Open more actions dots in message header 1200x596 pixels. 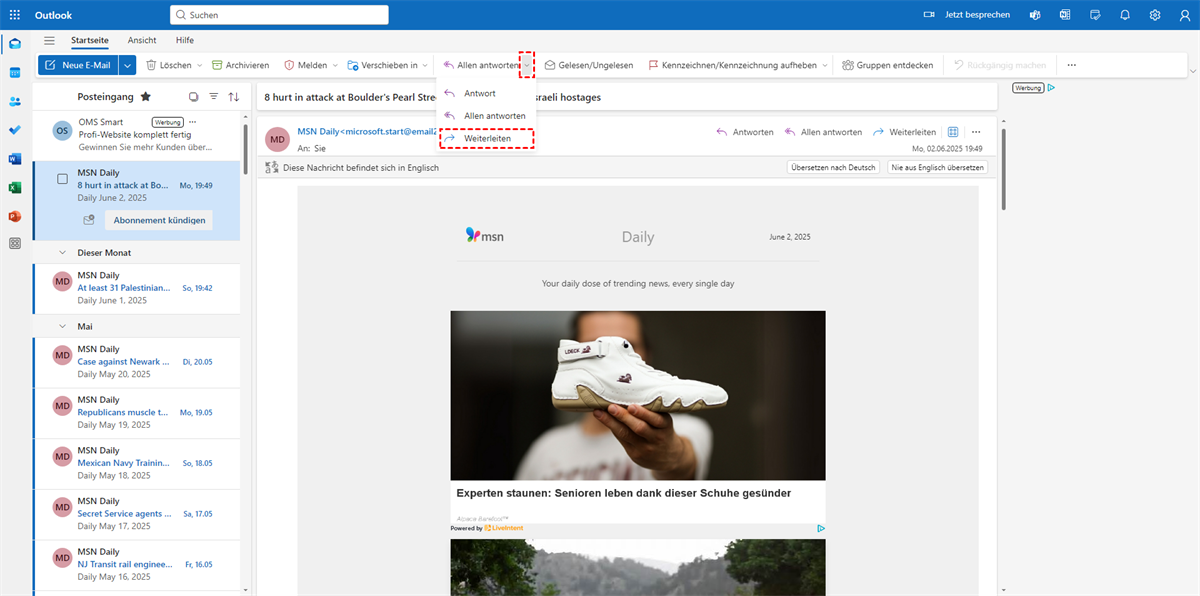tap(976, 132)
